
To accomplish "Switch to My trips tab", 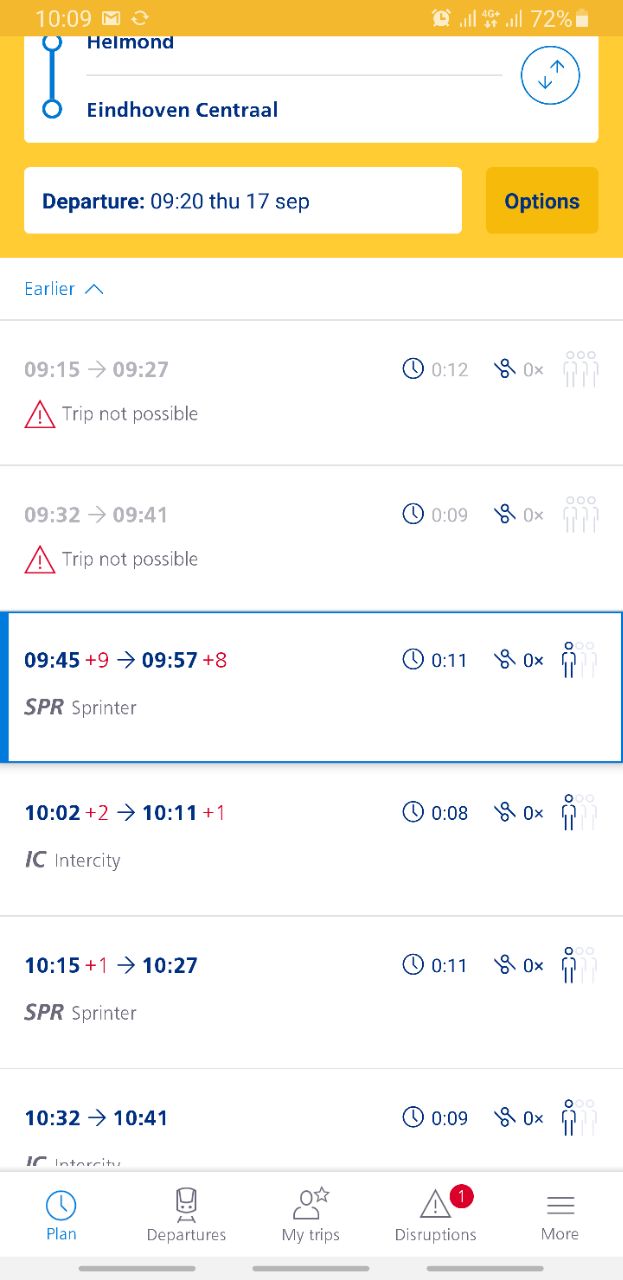I will coord(311,1215).
